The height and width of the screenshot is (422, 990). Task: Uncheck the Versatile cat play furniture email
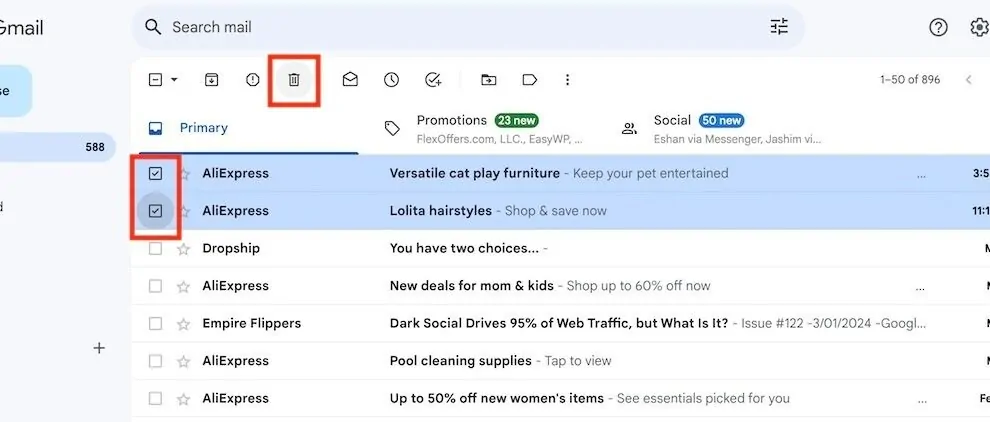point(155,174)
